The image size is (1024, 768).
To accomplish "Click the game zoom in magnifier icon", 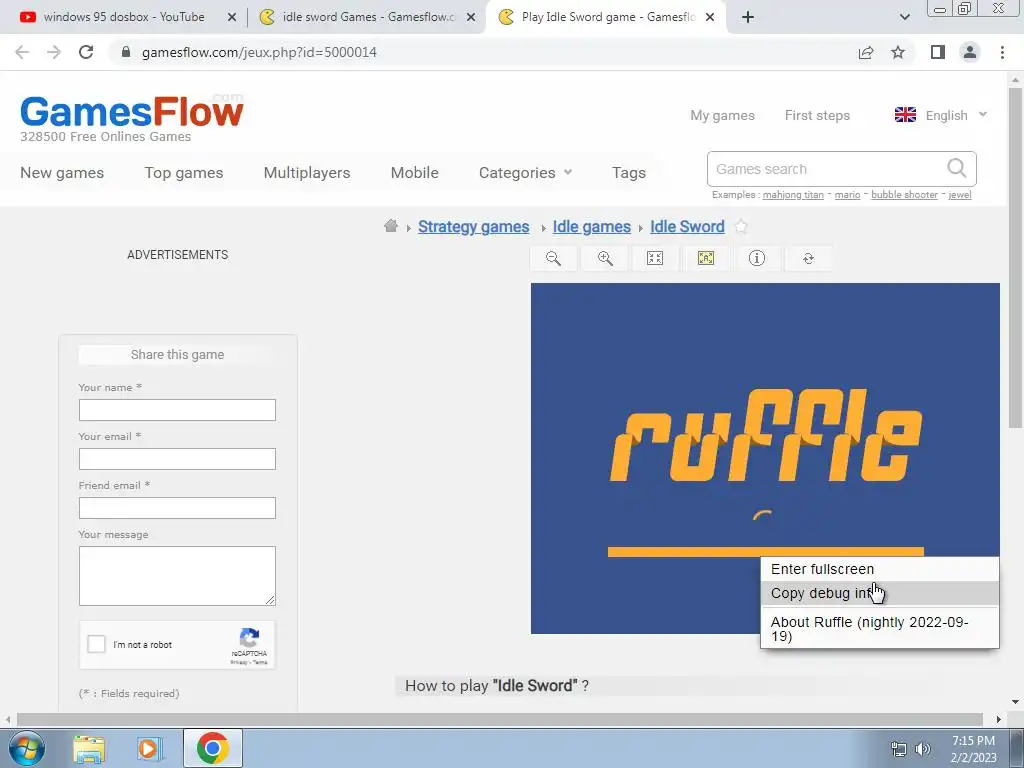I will [605, 259].
